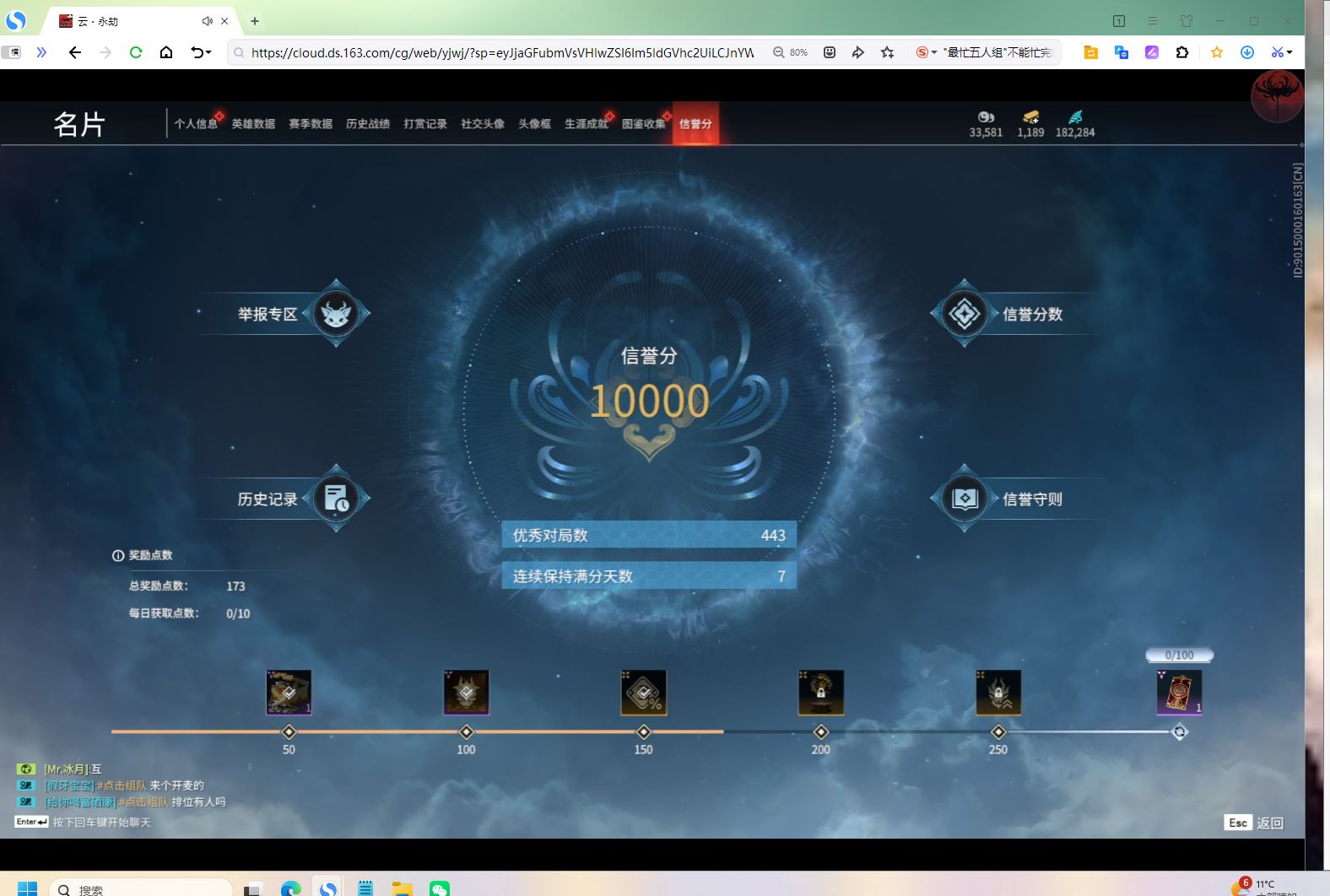Click the 250 milestone marker on progress bar

998,731
